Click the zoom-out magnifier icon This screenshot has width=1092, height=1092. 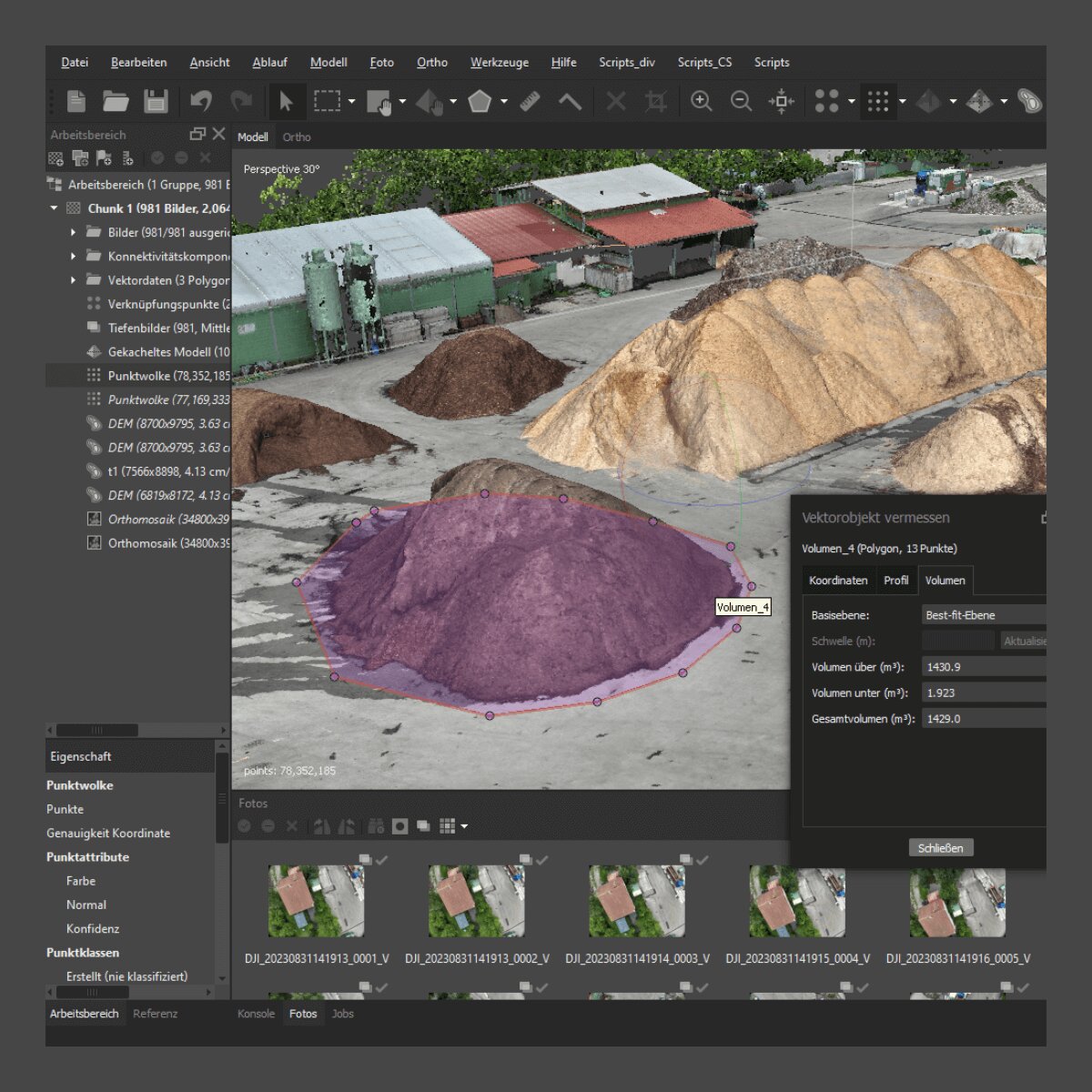click(739, 101)
